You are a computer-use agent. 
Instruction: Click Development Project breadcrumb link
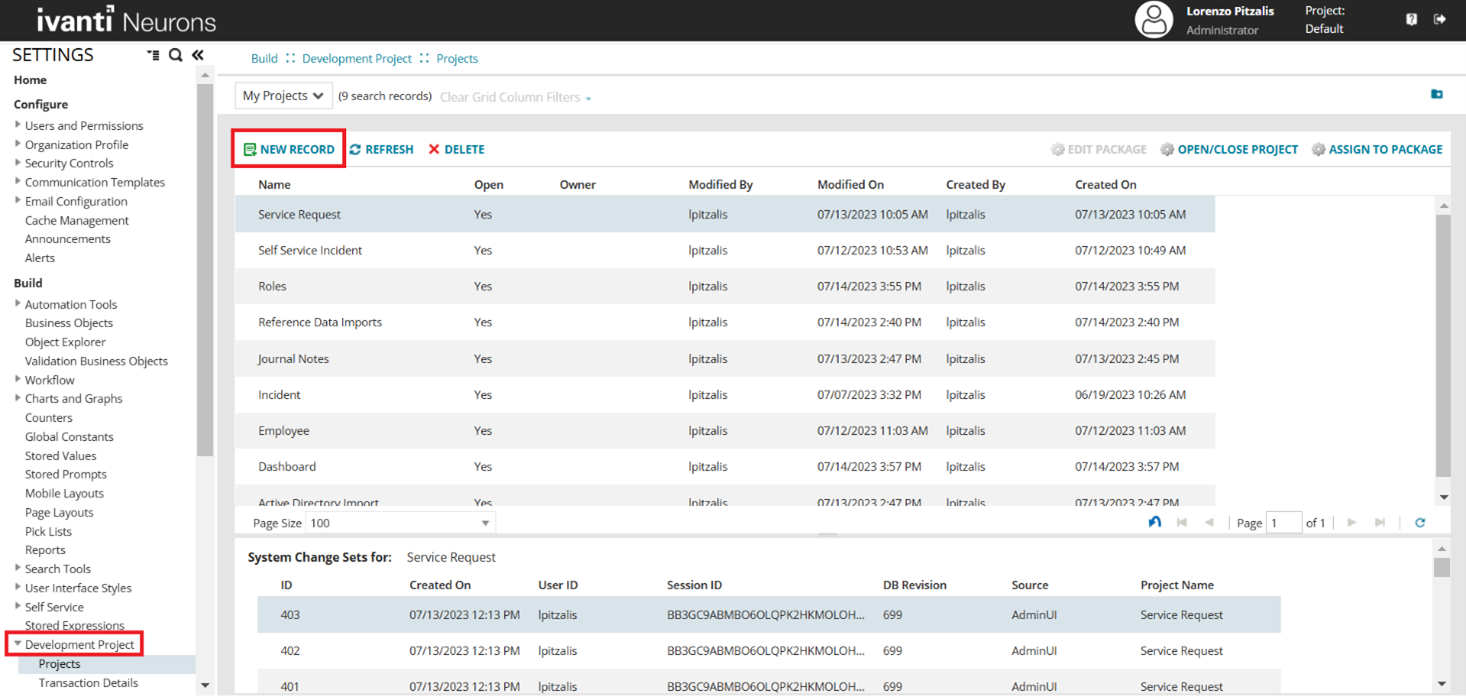pyautogui.click(x=357, y=59)
